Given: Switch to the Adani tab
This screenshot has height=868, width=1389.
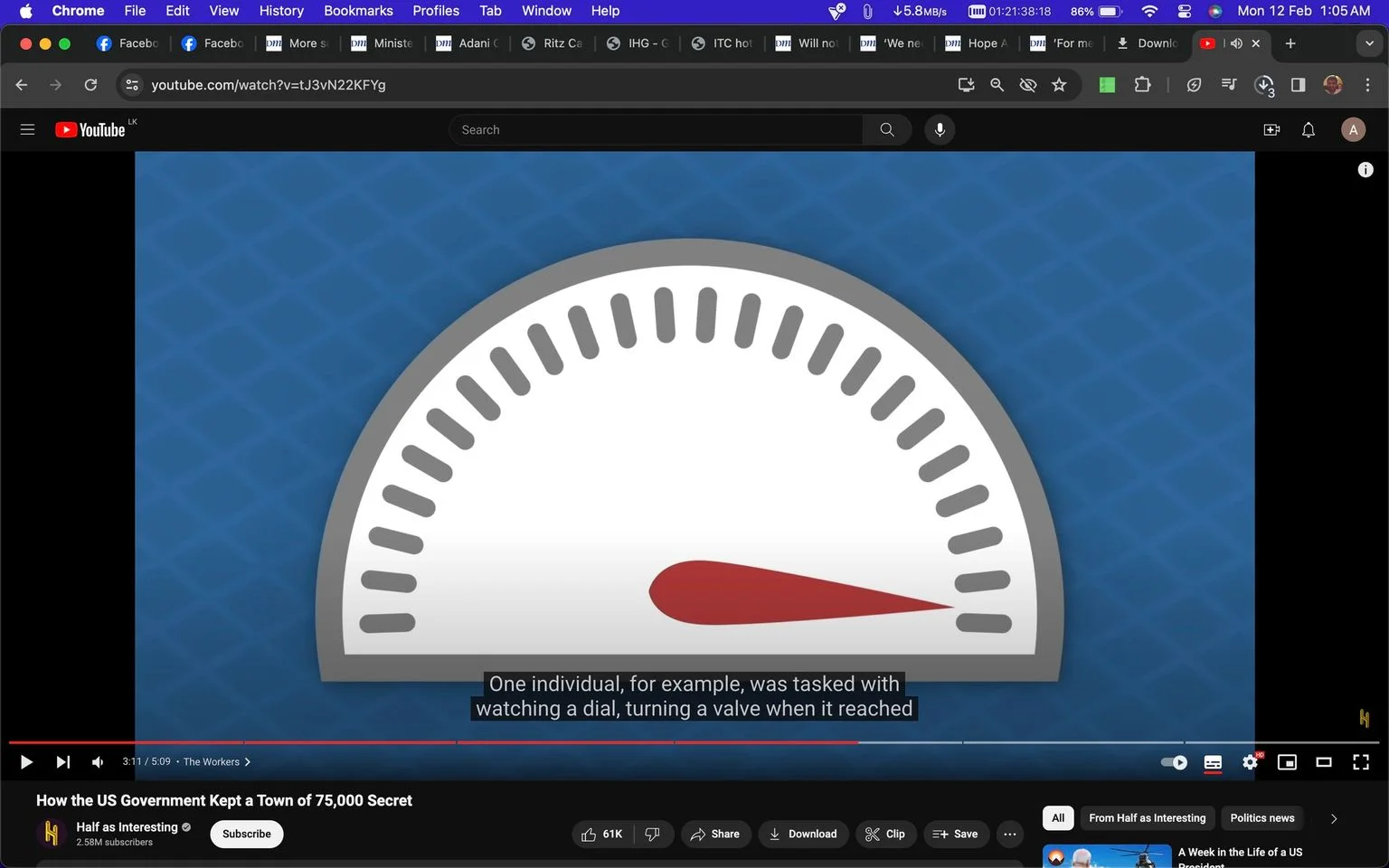Looking at the screenshot, I should [467, 43].
